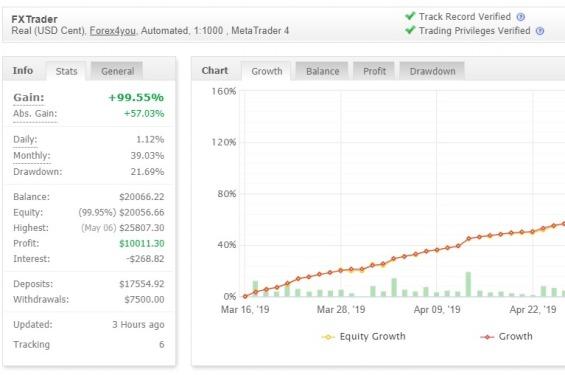Viewport: 565px width, 375px height.
Task: Switch to the Stats tab
Action: coord(66,71)
